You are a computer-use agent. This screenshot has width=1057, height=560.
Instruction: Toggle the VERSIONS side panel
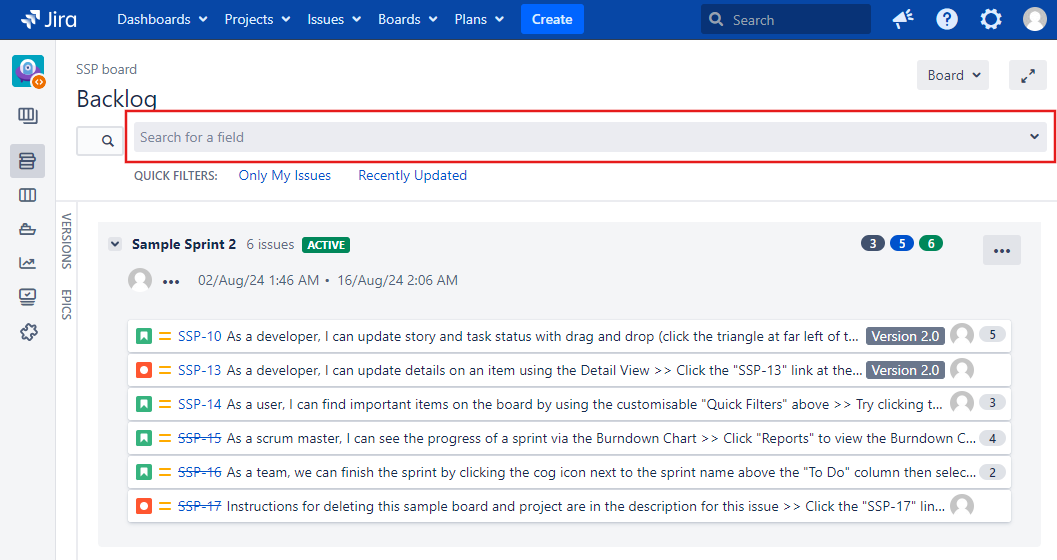point(67,240)
